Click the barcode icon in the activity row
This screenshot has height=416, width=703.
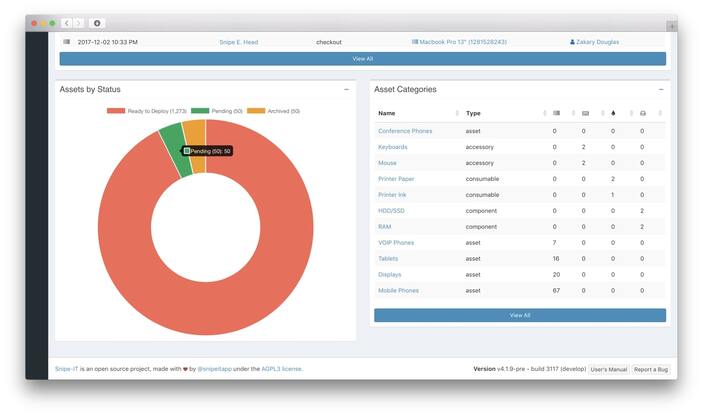point(66,42)
